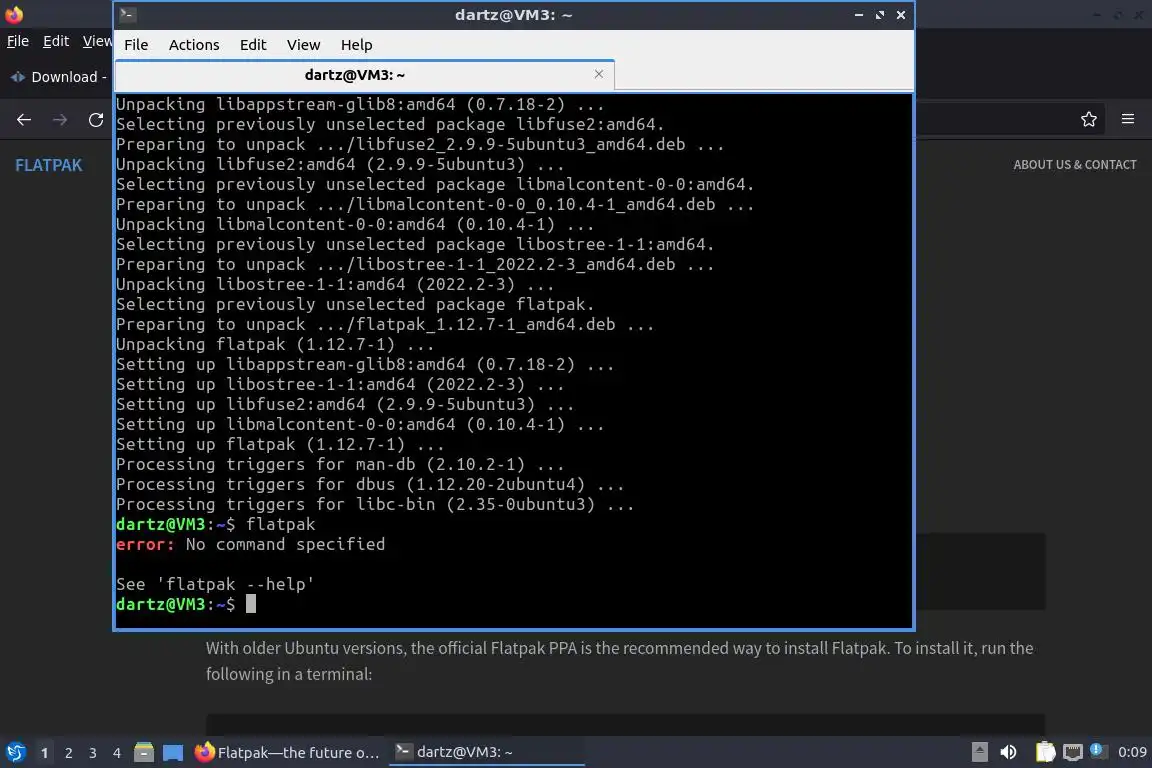Maximize the terminal window
This screenshot has width=1152, height=768.
click(879, 15)
